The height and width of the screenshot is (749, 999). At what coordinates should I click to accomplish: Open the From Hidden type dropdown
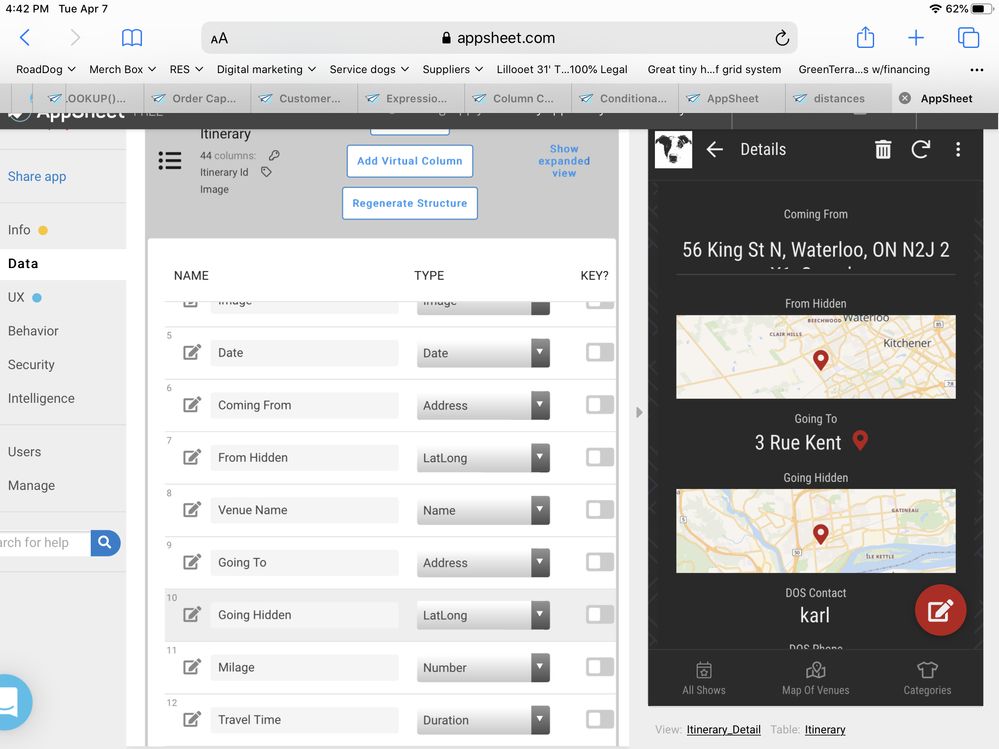pyautogui.click(x=483, y=458)
